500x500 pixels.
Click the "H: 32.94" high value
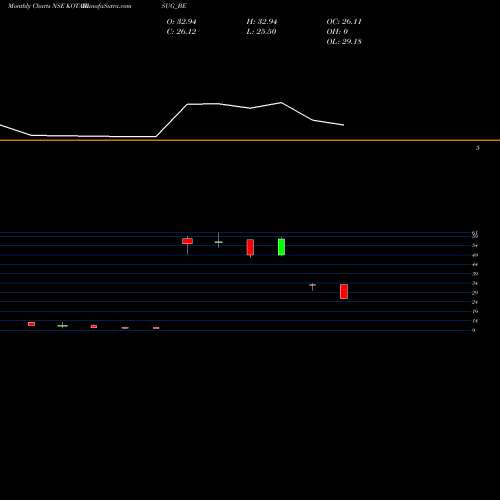click(x=261, y=22)
